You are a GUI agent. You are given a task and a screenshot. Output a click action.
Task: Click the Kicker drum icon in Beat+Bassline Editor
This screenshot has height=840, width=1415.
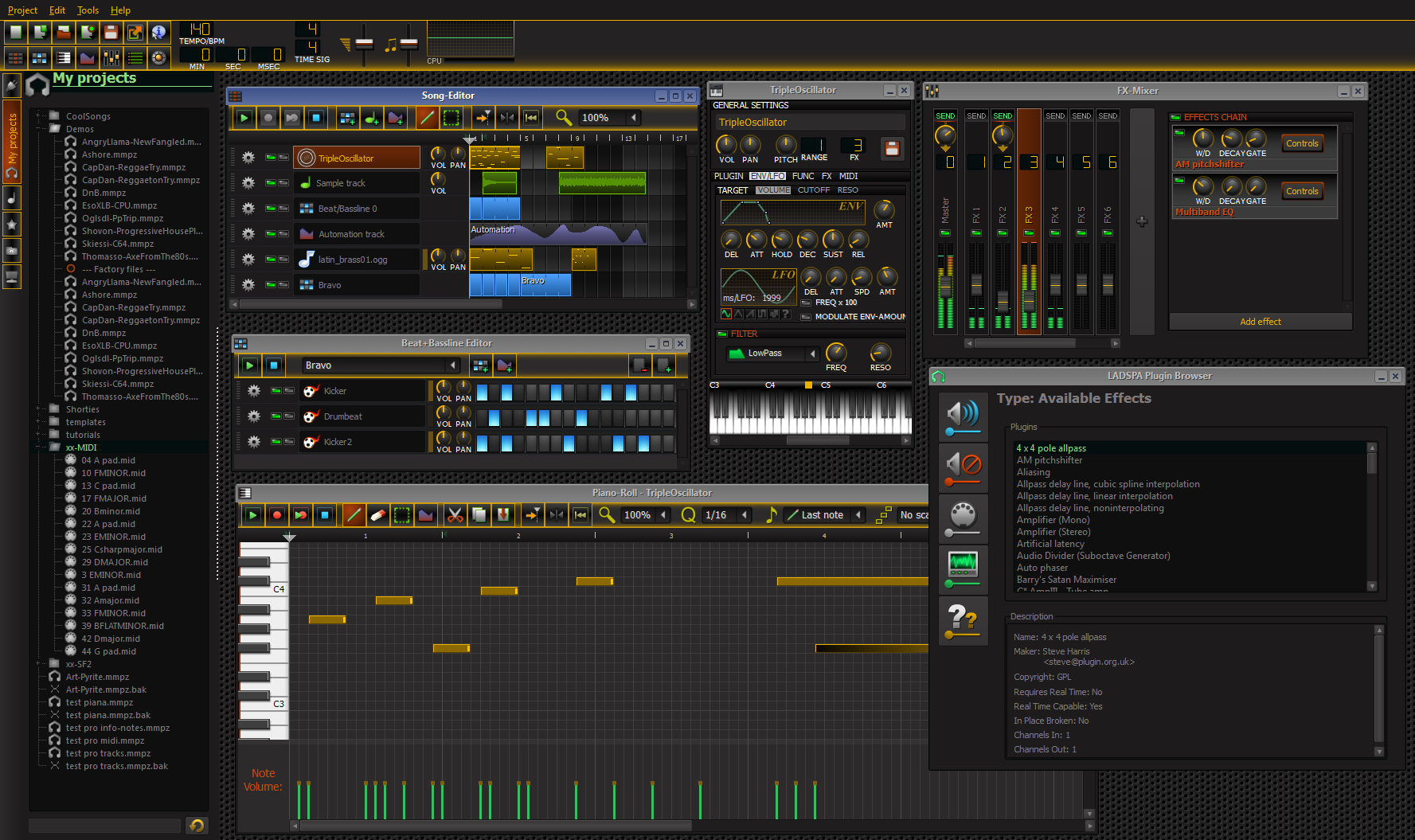tap(310, 391)
